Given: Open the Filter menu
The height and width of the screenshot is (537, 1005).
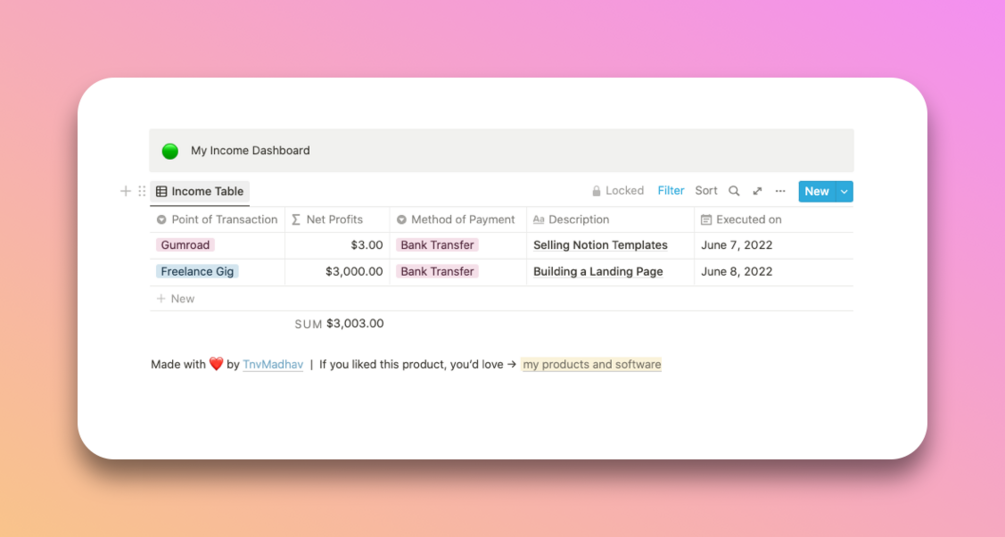Looking at the screenshot, I should click(671, 191).
